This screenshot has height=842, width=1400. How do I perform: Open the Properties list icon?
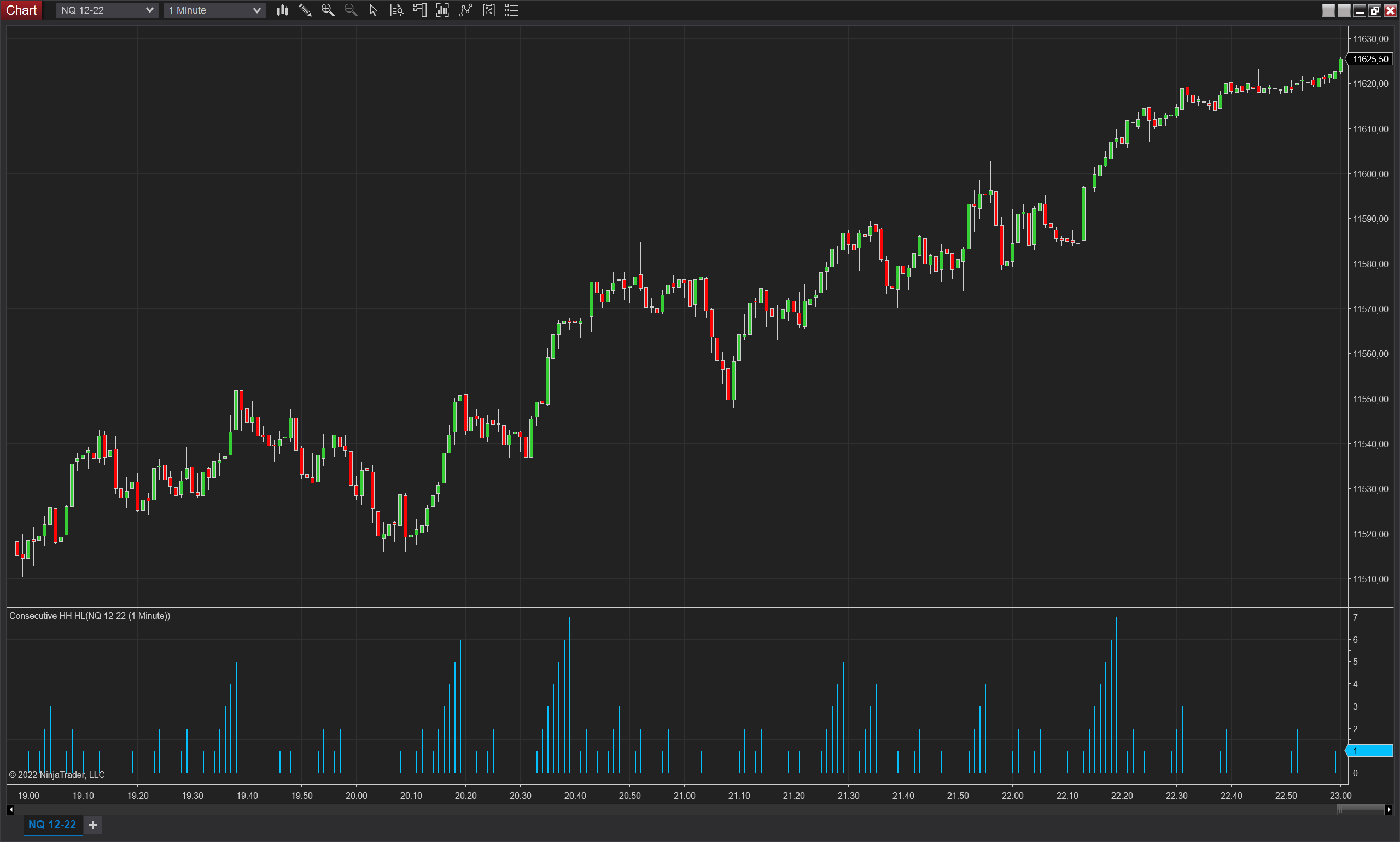(x=512, y=10)
